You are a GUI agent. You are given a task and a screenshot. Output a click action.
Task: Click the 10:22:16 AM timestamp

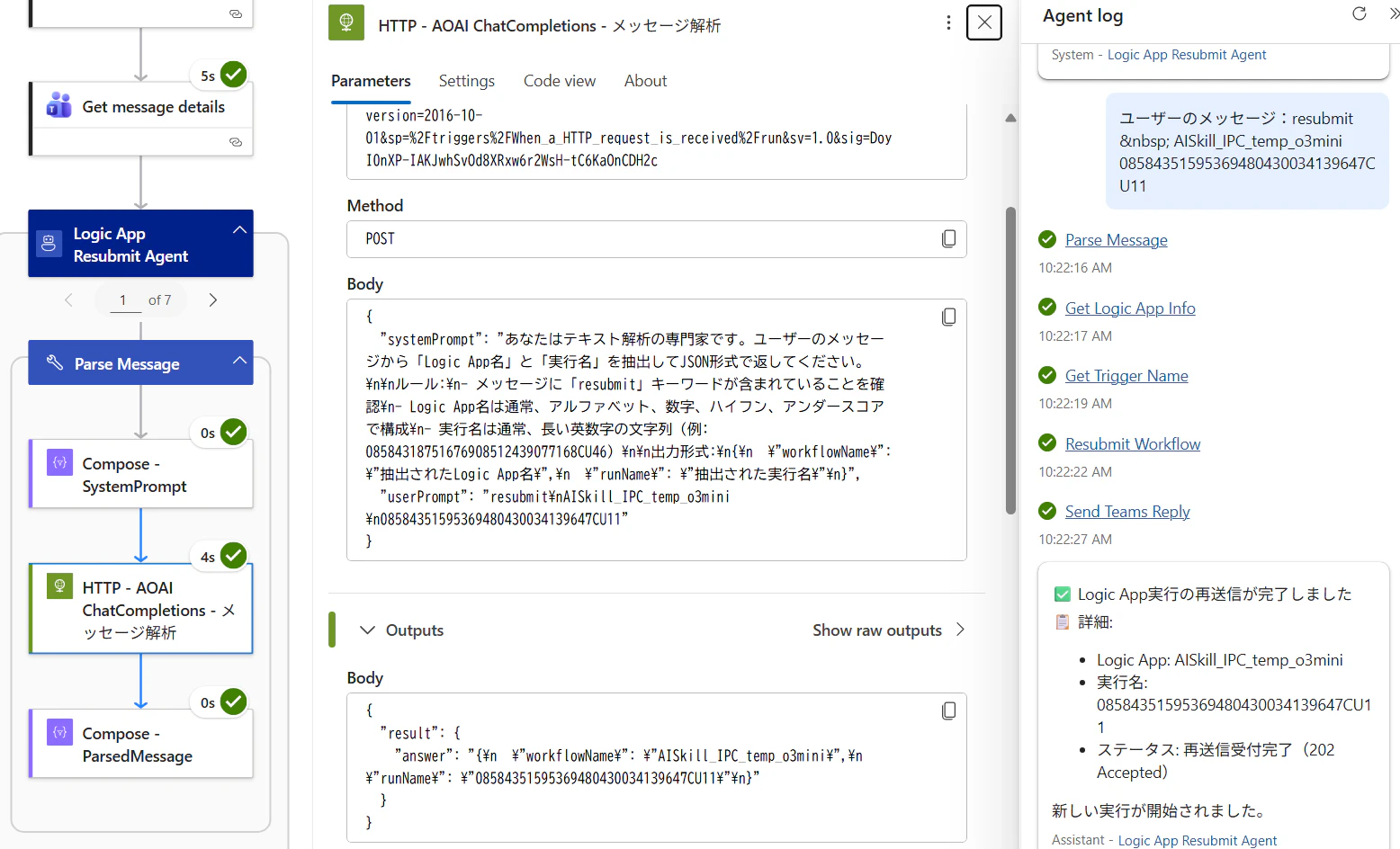click(1075, 268)
